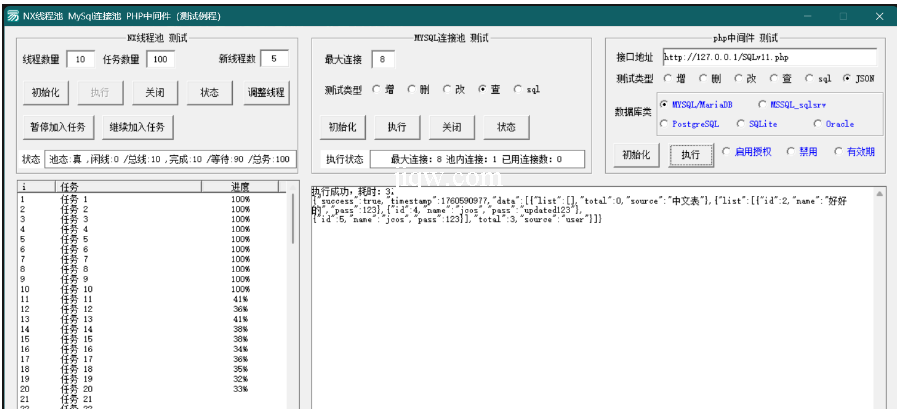Select the JSON test type radio button
Screen dimensions: 897x409
(848, 78)
